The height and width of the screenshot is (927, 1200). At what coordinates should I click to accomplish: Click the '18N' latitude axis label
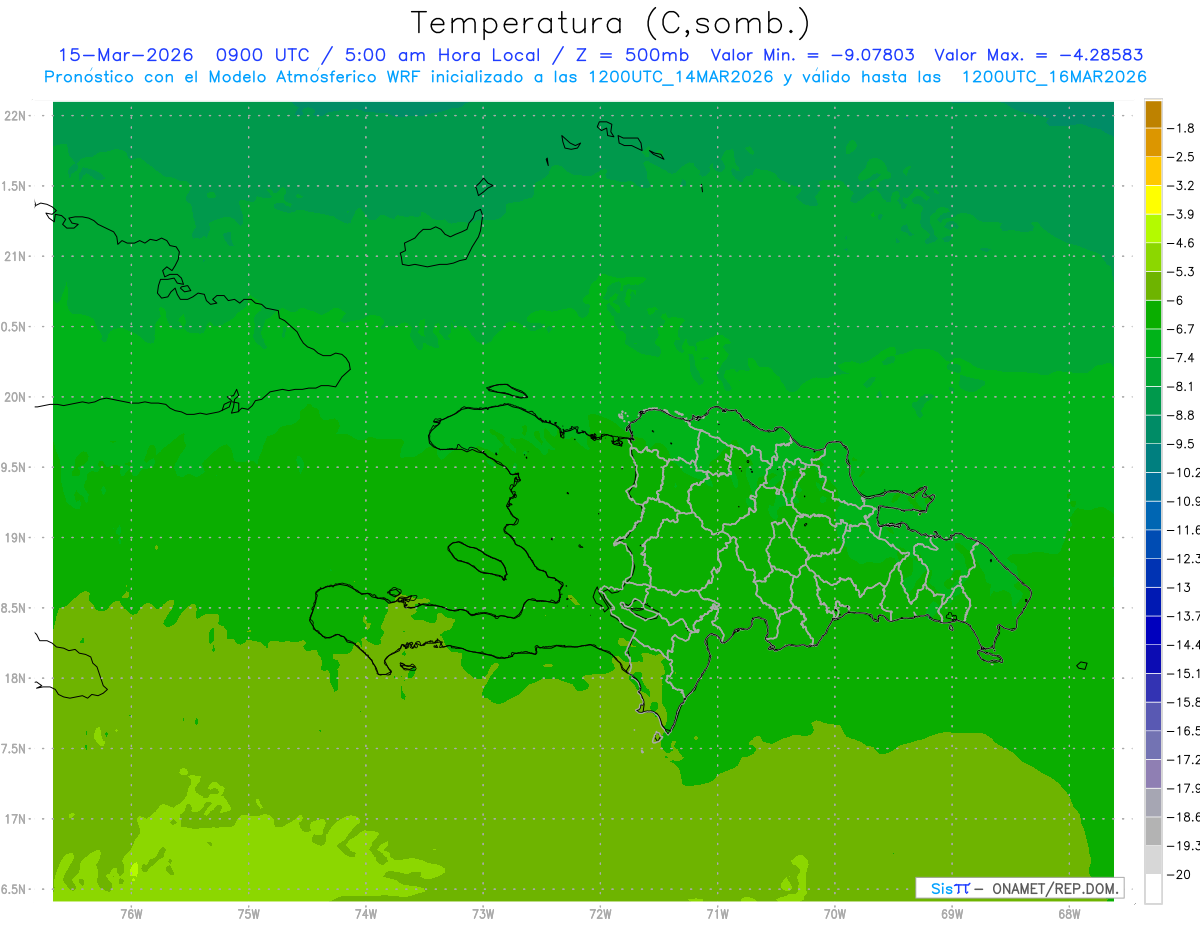pos(17,678)
